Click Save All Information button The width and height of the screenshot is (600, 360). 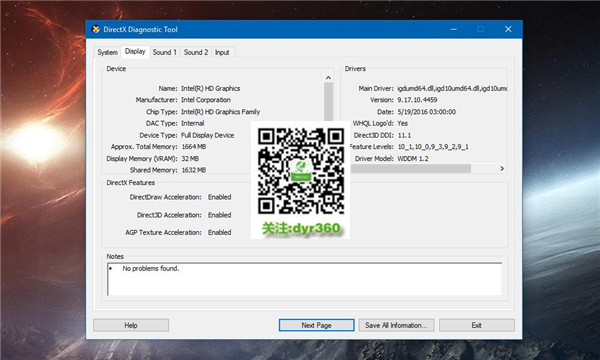[396, 325]
